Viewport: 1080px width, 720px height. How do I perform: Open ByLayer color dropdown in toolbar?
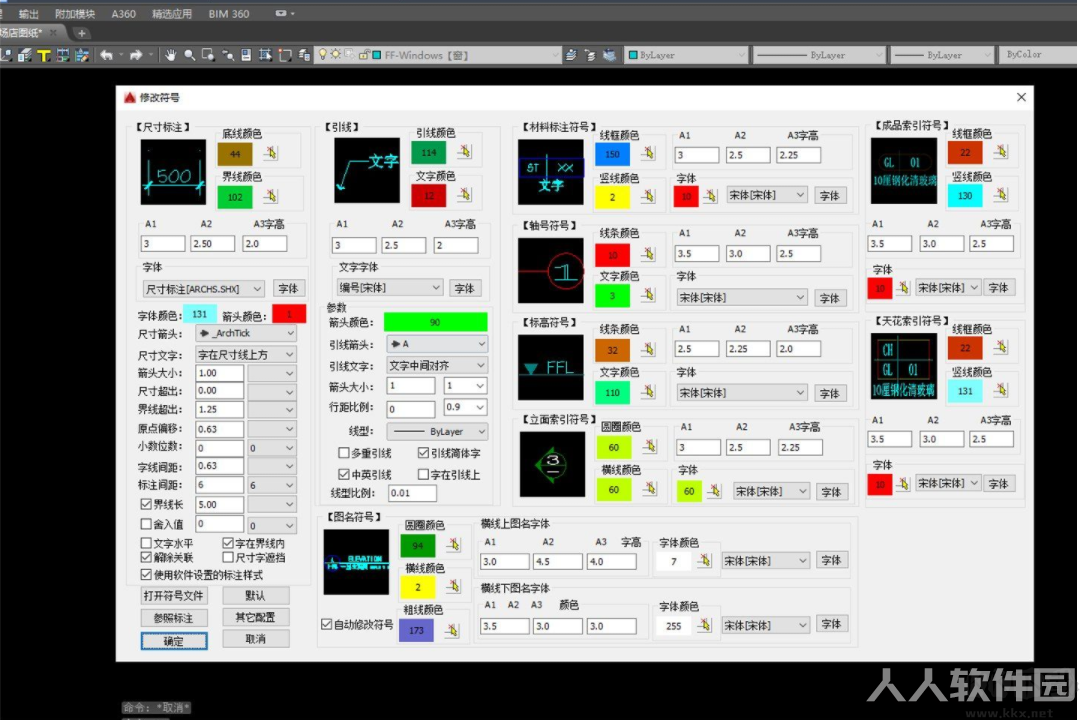pos(686,55)
